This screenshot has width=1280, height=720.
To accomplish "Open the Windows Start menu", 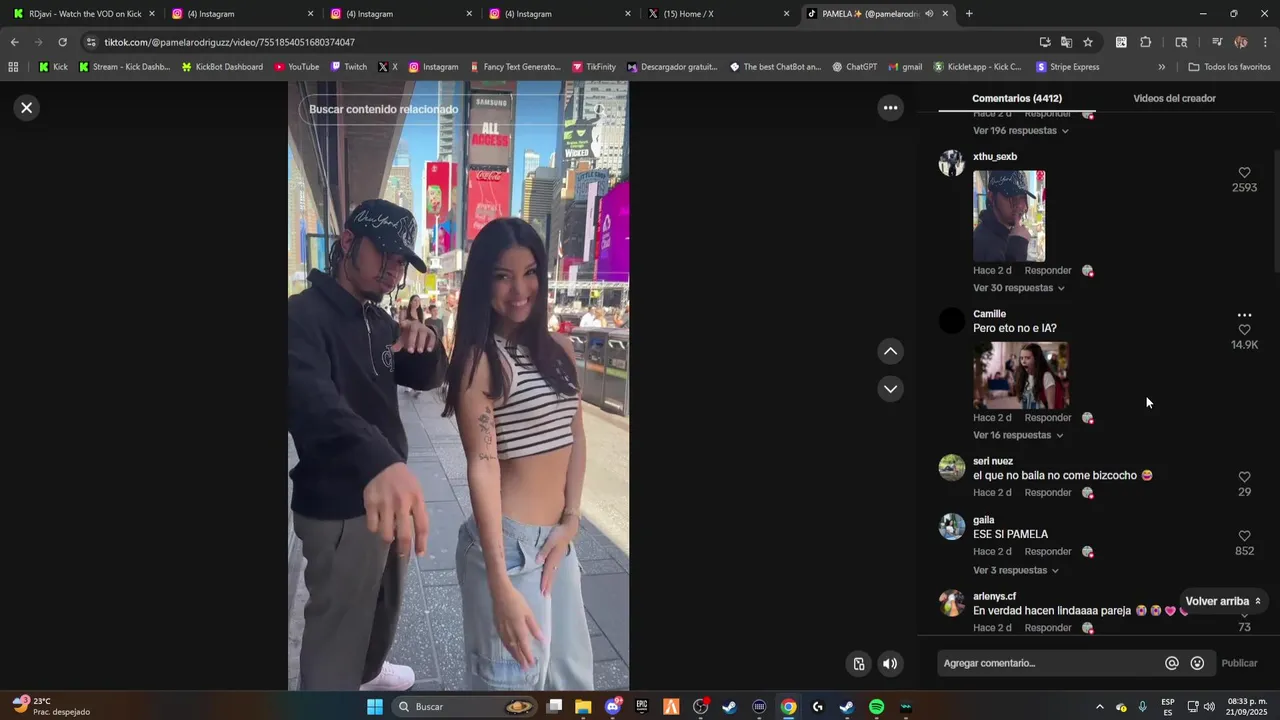I will (375, 707).
